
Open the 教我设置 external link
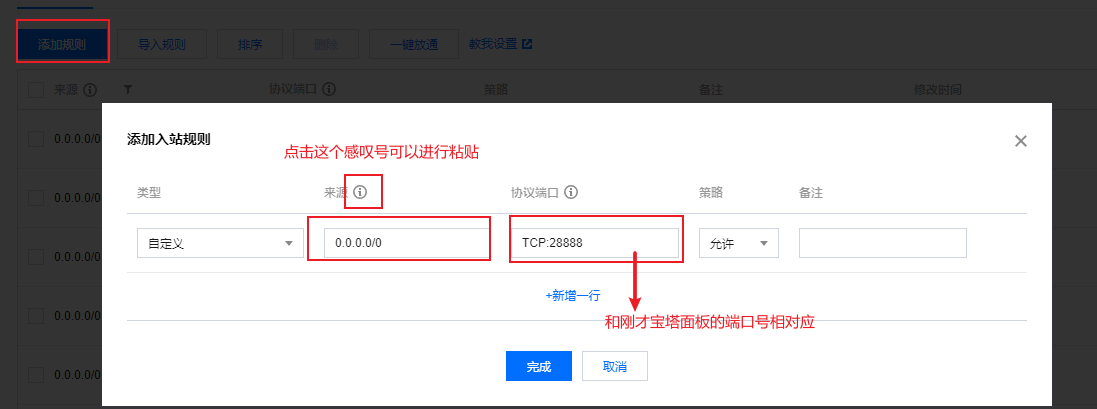[500, 44]
